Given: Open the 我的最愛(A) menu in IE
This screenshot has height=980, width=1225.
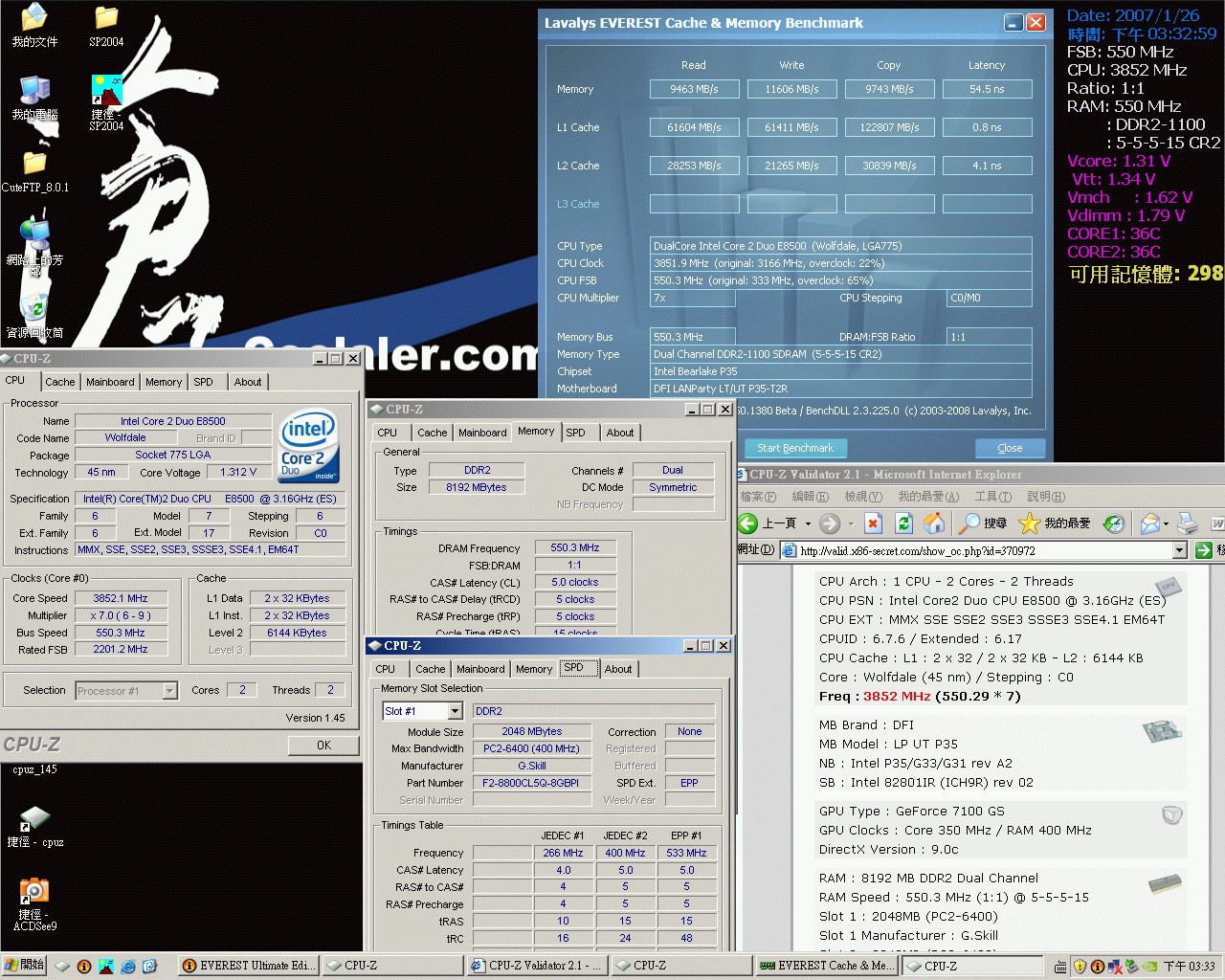Looking at the screenshot, I should [x=928, y=497].
